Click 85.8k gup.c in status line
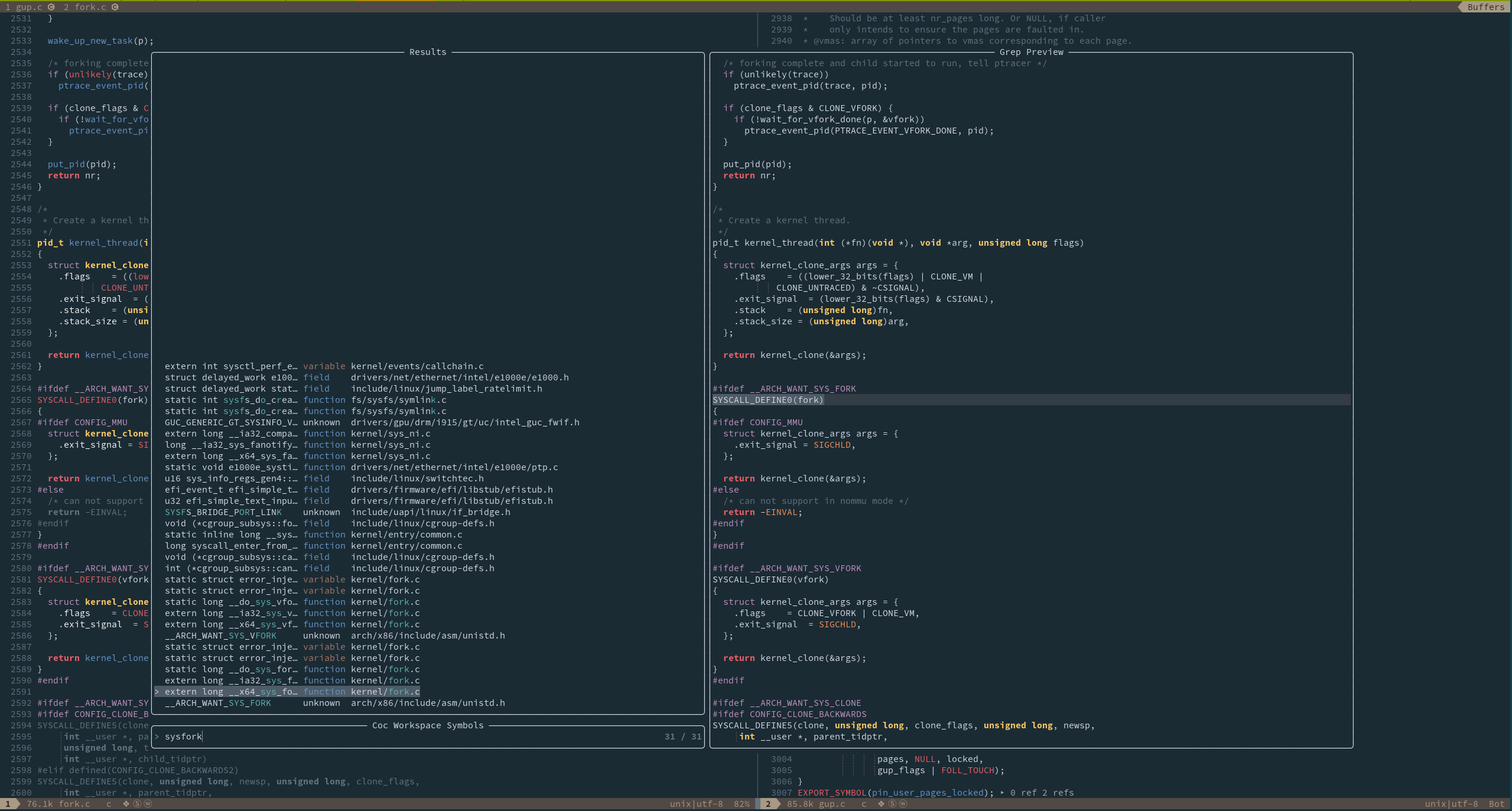This screenshot has width=1512, height=811. click(x=816, y=804)
